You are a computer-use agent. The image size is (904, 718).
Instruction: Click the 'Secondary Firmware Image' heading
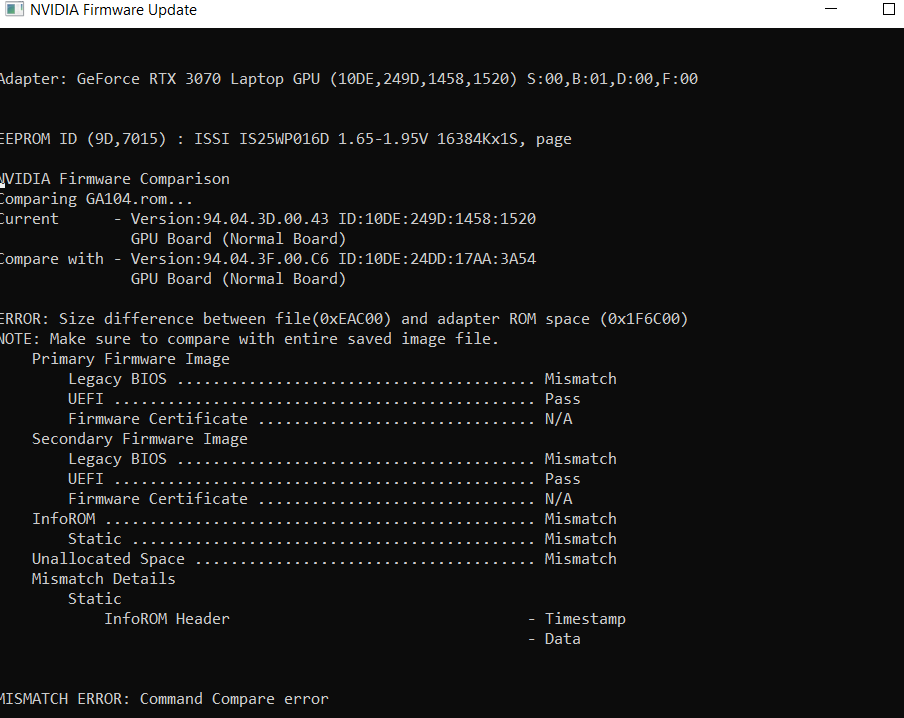click(140, 439)
